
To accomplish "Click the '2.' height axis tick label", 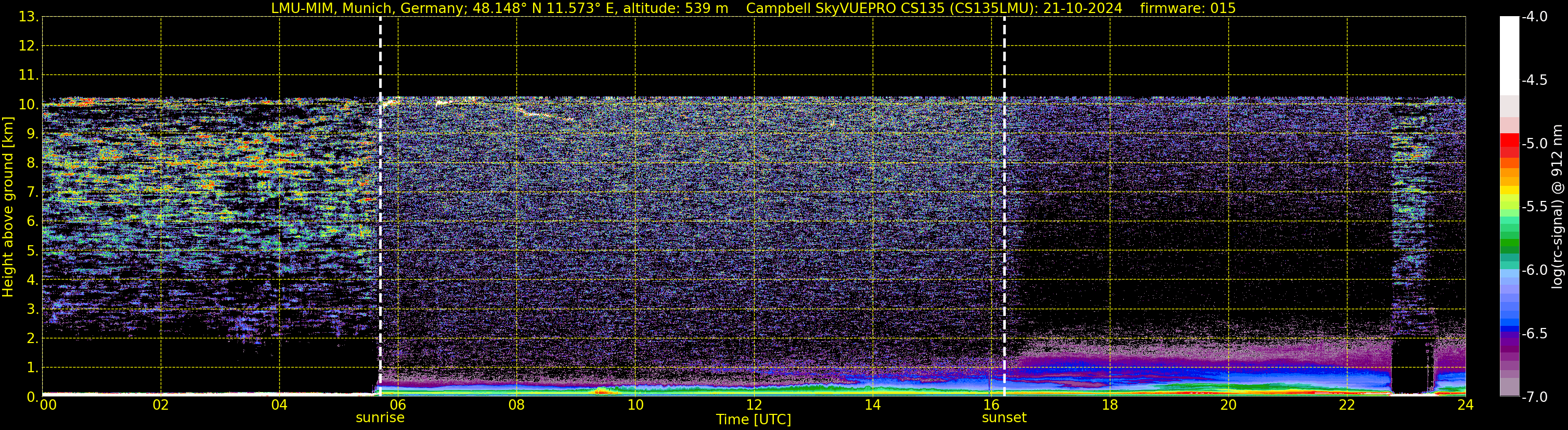I will point(32,339).
